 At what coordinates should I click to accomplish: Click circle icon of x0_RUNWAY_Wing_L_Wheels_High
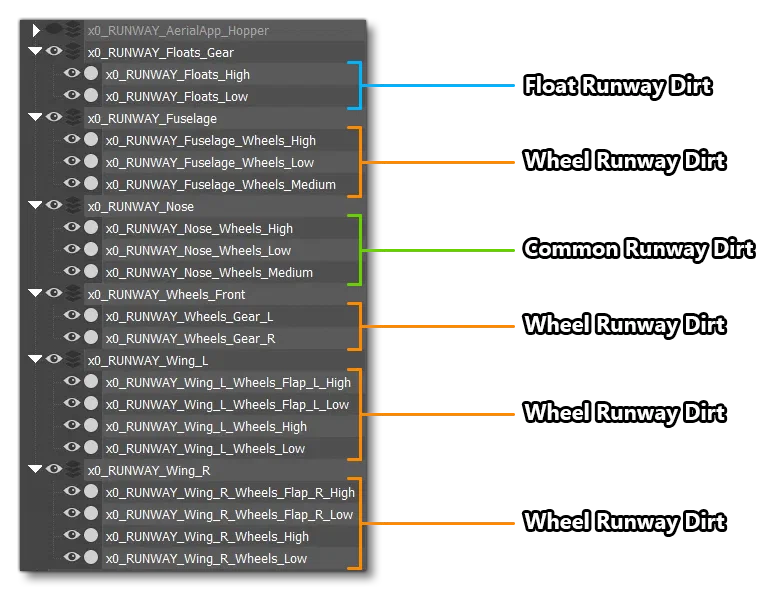(91, 426)
